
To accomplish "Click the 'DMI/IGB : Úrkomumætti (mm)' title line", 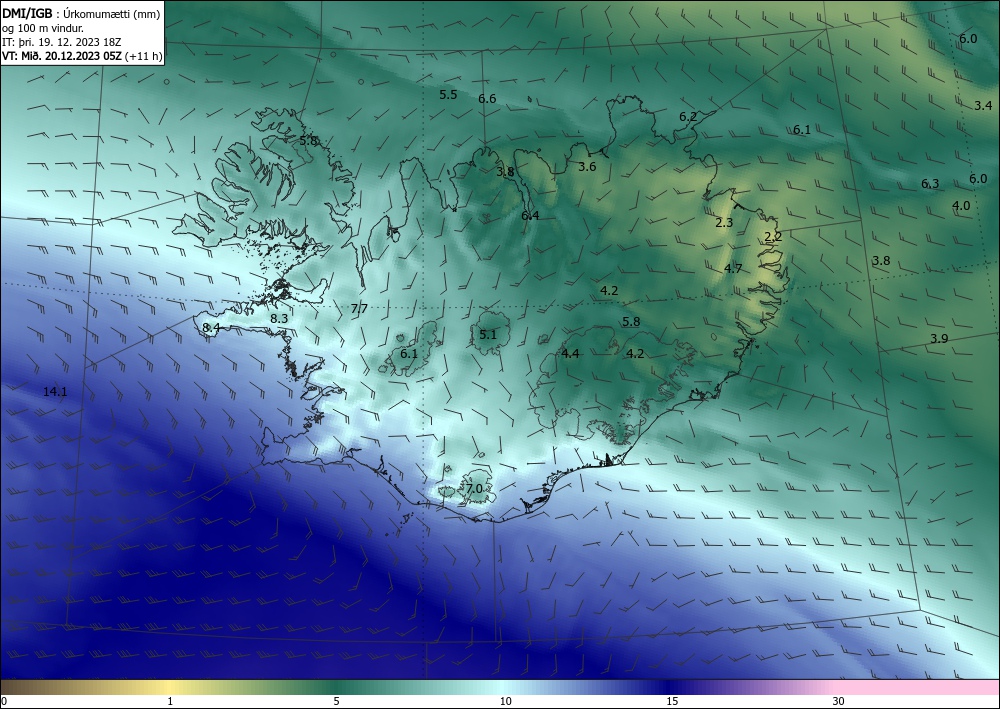I will (81, 12).
